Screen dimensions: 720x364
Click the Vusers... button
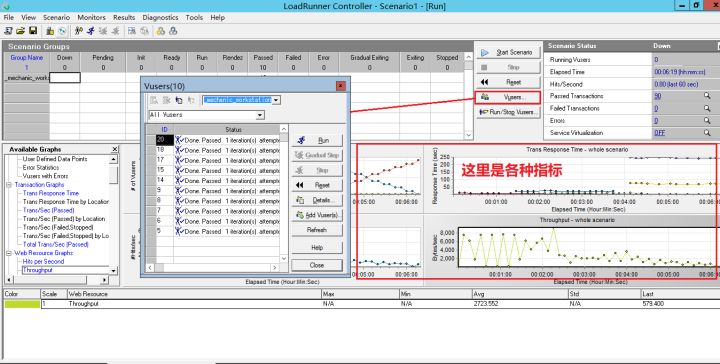pyautogui.click(x=508, y=97)
